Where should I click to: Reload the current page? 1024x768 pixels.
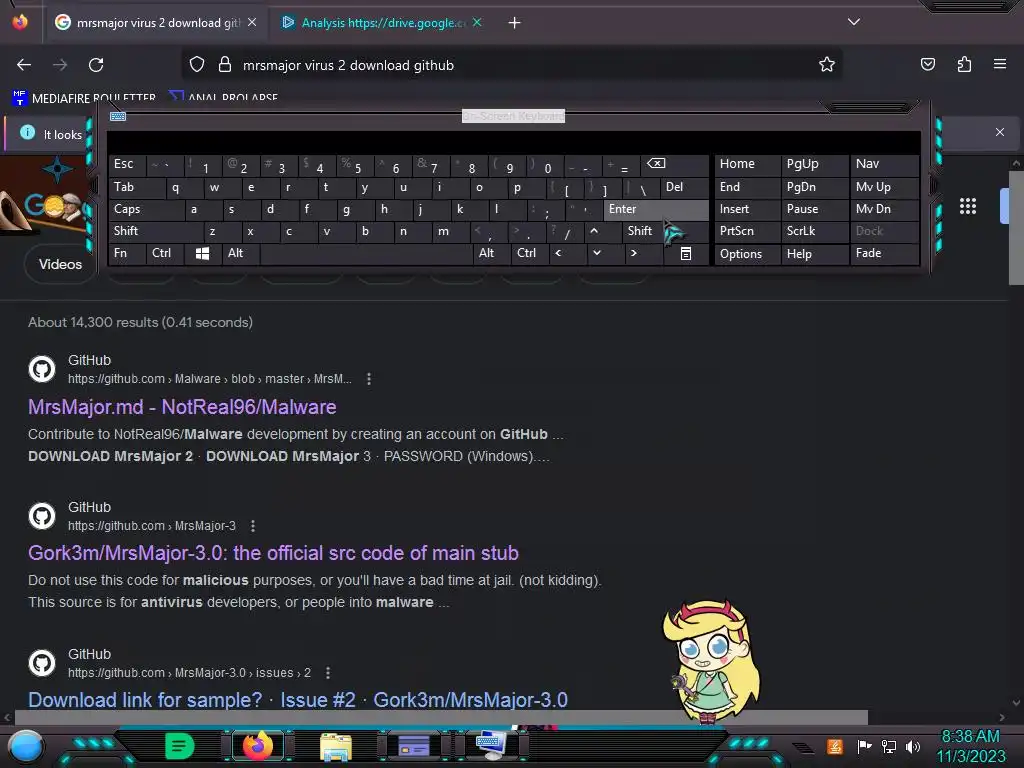click(96, 65)
